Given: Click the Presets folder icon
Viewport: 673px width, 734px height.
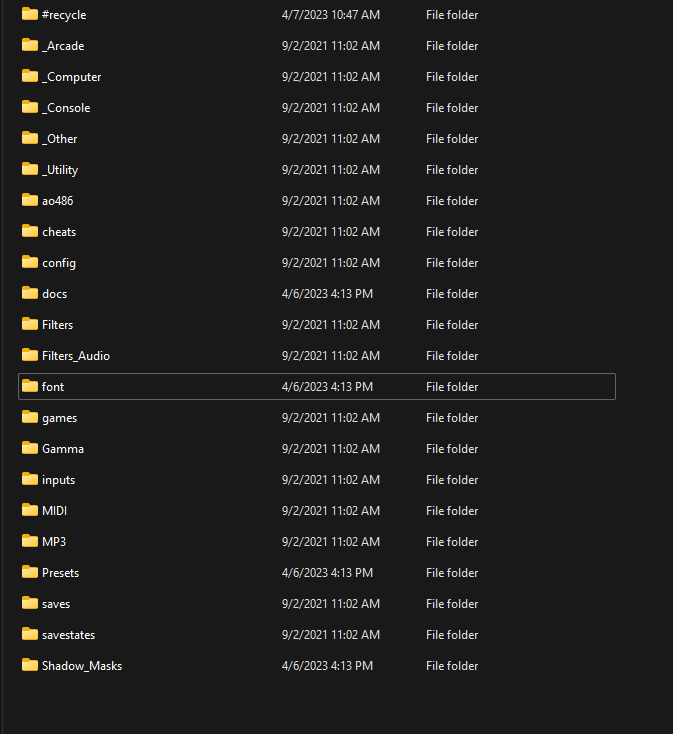Looking at the screenshot, I should coord(30,572).
